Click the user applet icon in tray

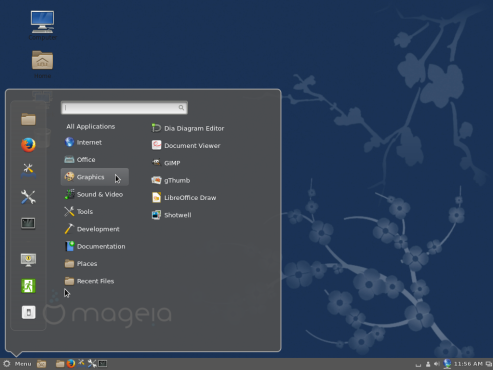click(428, 364)
